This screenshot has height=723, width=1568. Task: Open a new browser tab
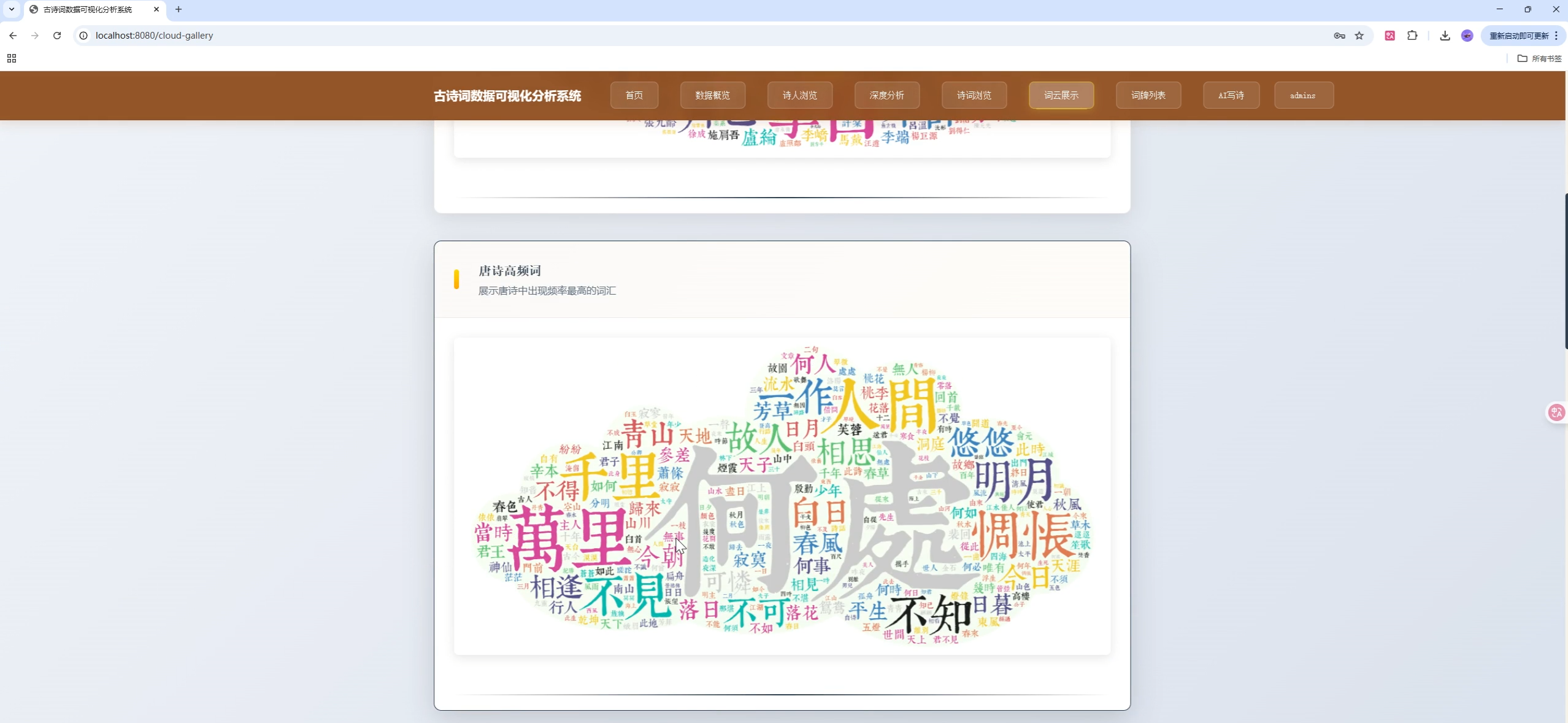coord(179,9)
